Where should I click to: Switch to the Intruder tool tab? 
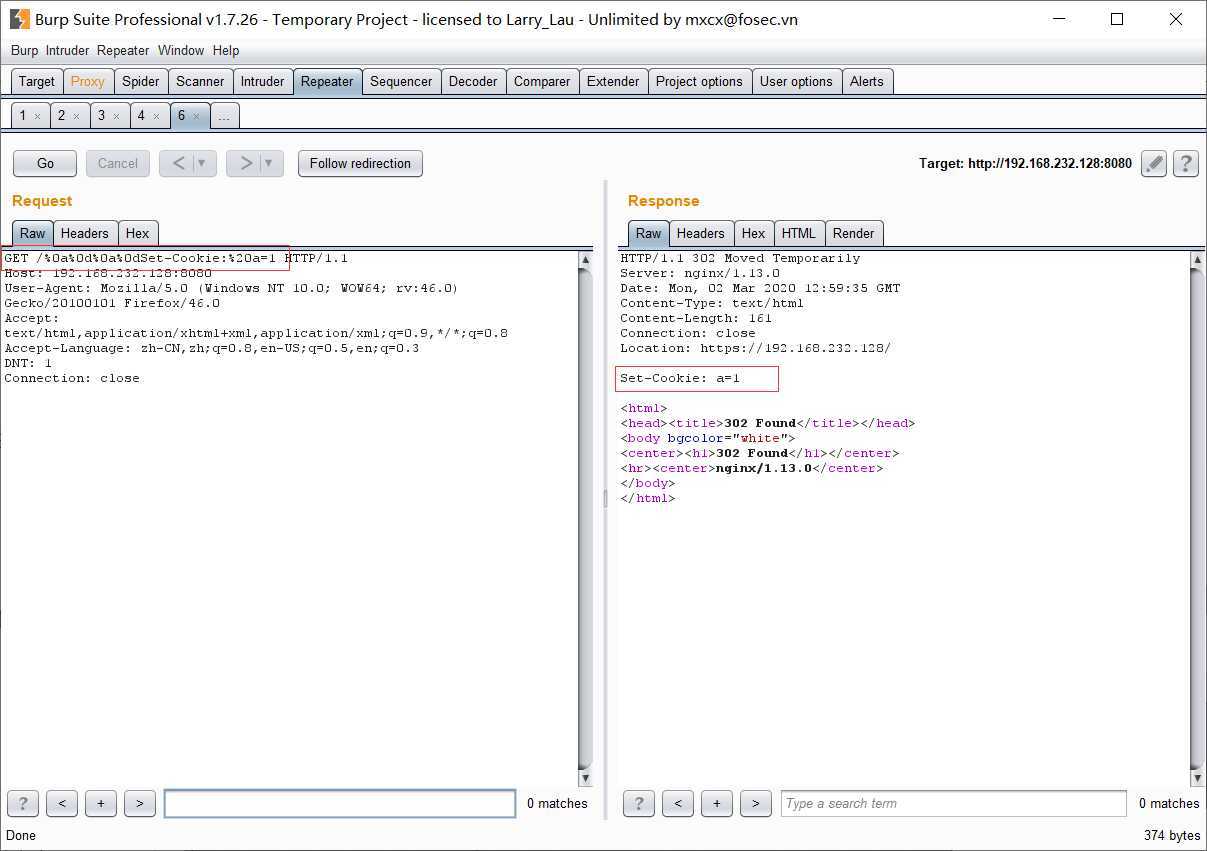tap(263, 82)
